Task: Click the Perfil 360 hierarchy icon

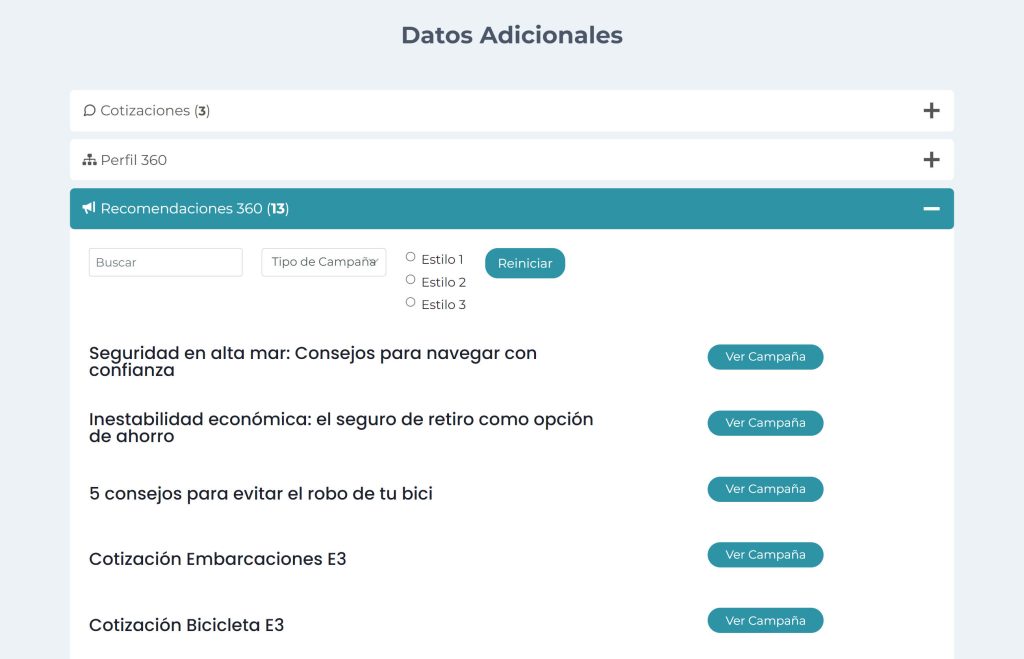Action: click(89, 160)
